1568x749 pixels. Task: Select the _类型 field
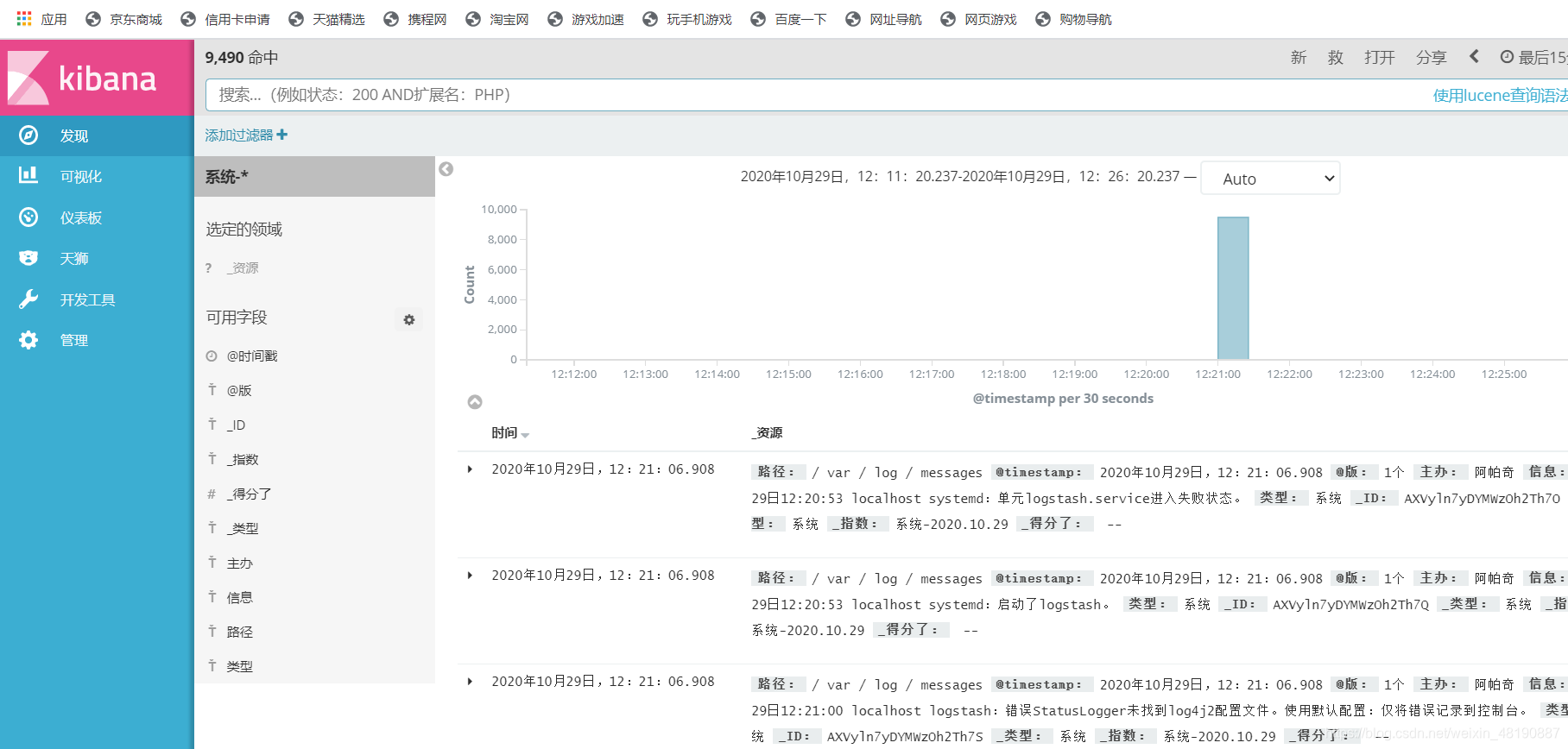pyautogui.click(x=243, y=529)
